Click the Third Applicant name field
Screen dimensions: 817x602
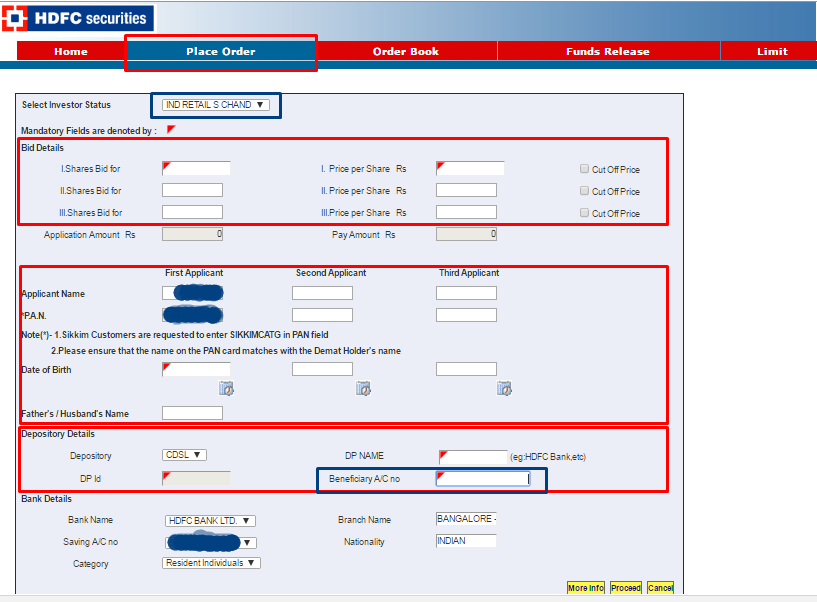point(466,293)
